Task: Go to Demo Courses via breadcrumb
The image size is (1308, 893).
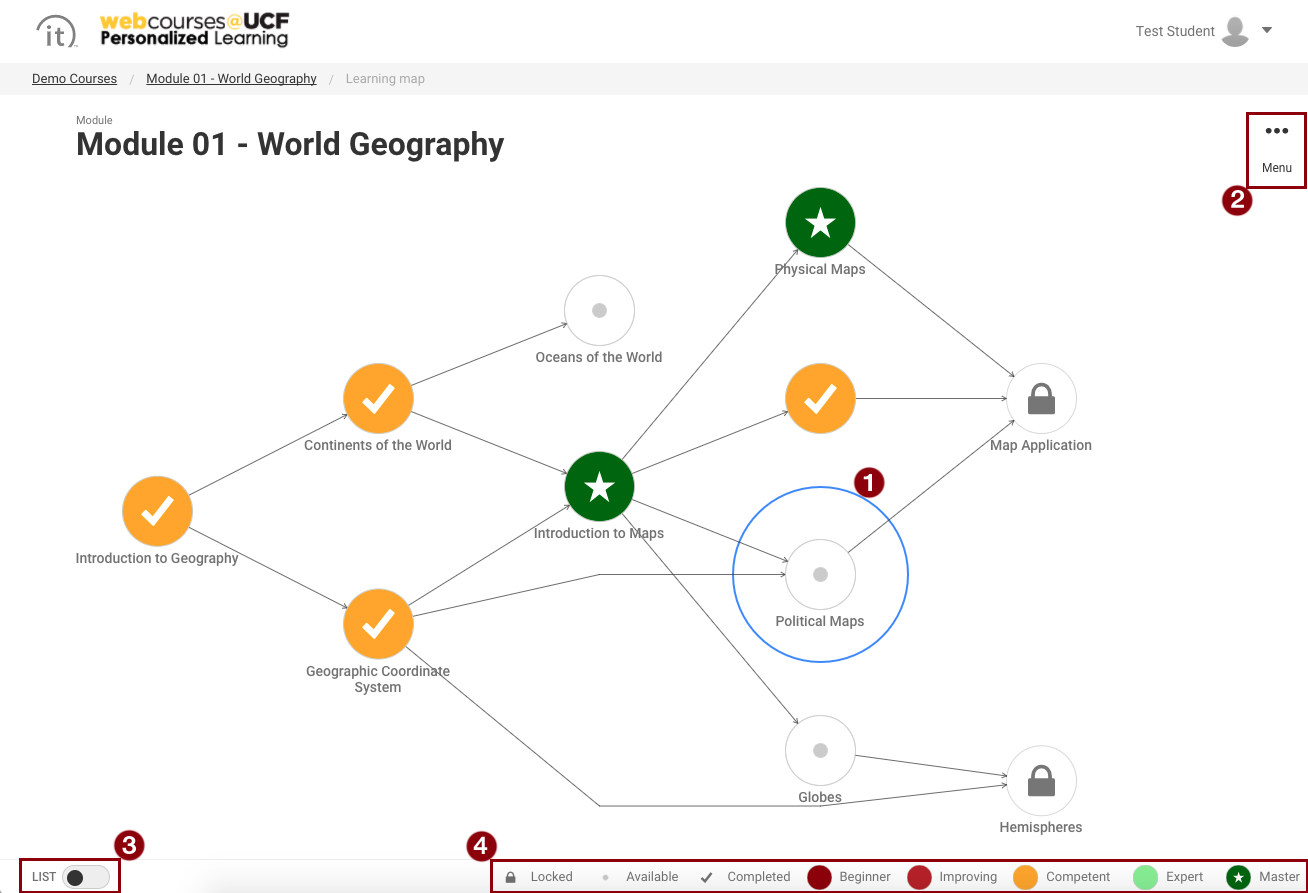Action: tap(74, 78)
